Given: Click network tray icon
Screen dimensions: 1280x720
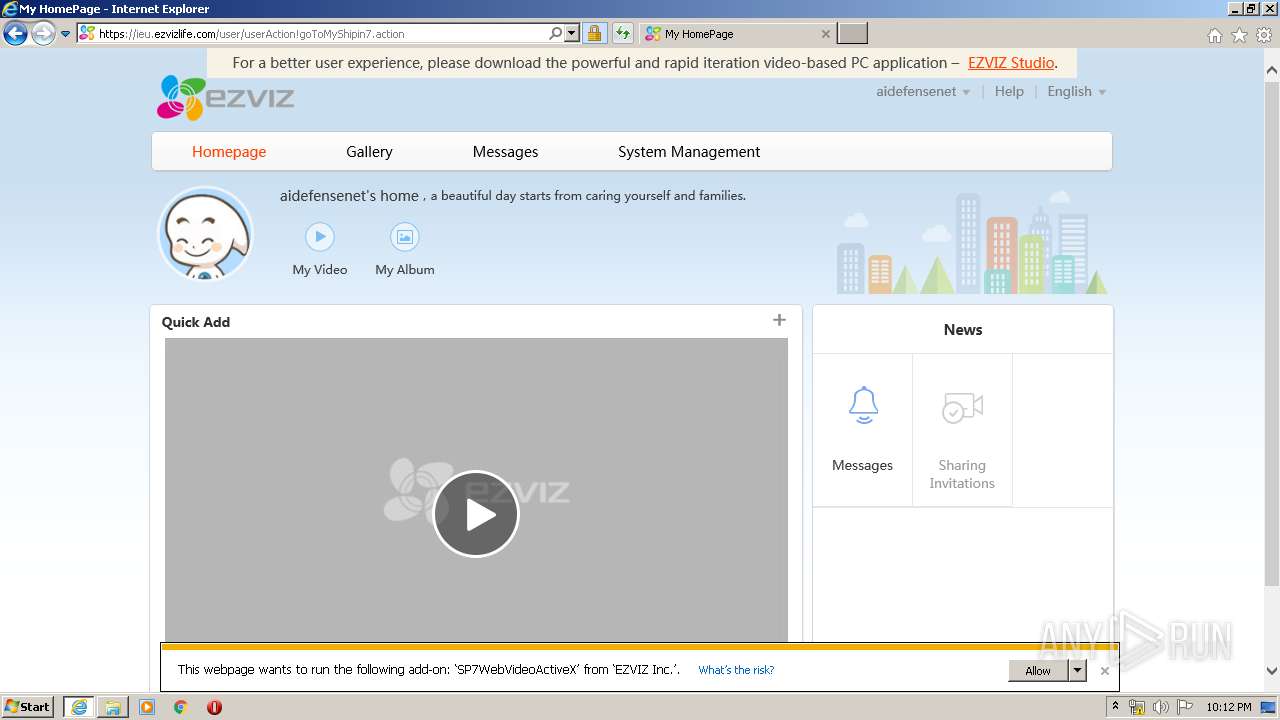Looking at the screenshot, I should point(1137,707).
